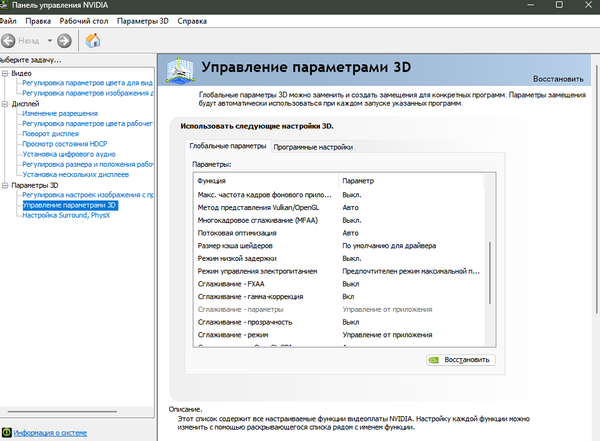This screenshot has width=600, height=441.
Task: Switch to Глобальные параметры tab
Action: [x=228, y=146]
